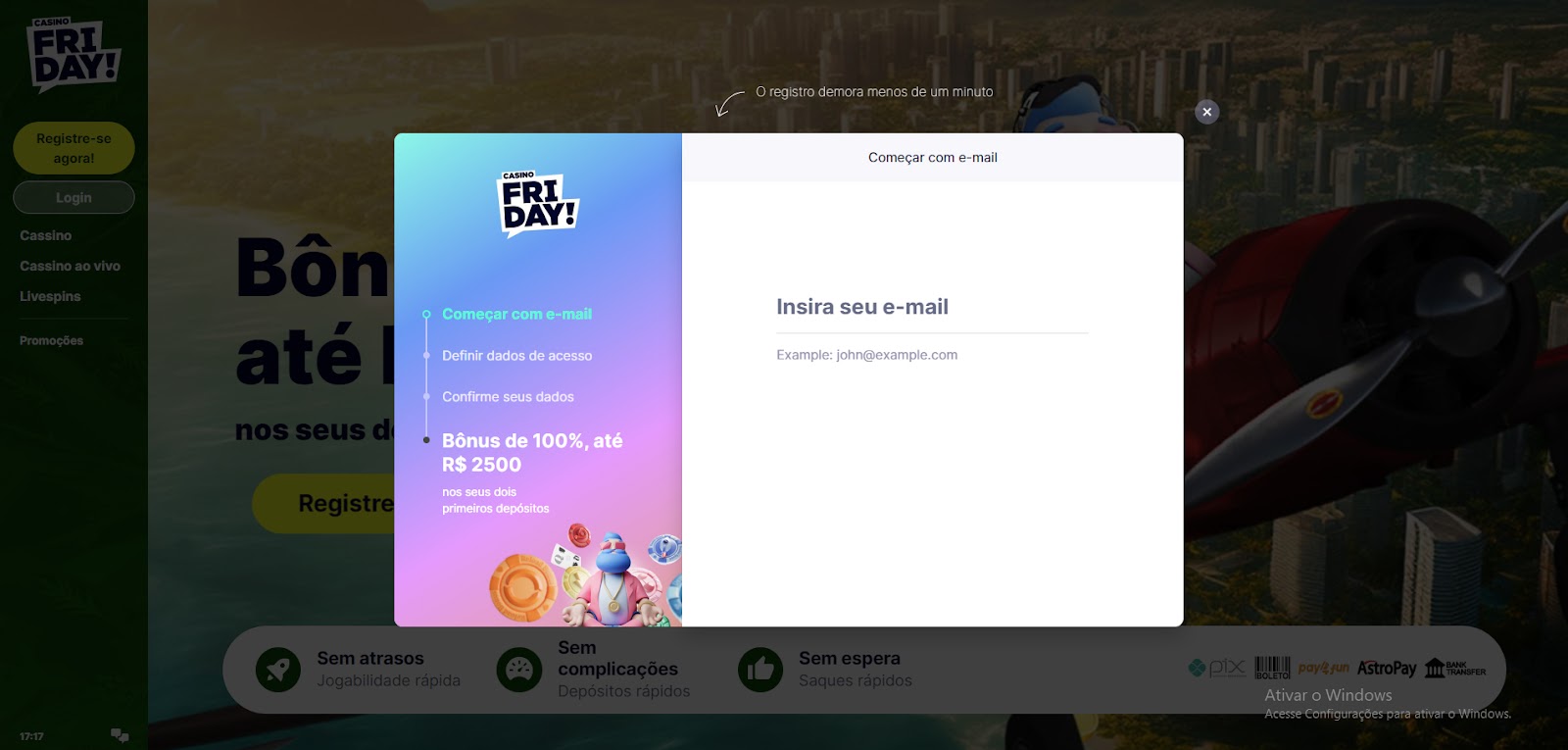Viewport: 1568px width, 750px height.
Task: Click the O registro demora menos de um minuto text
Action: click(x=874, y=92)
